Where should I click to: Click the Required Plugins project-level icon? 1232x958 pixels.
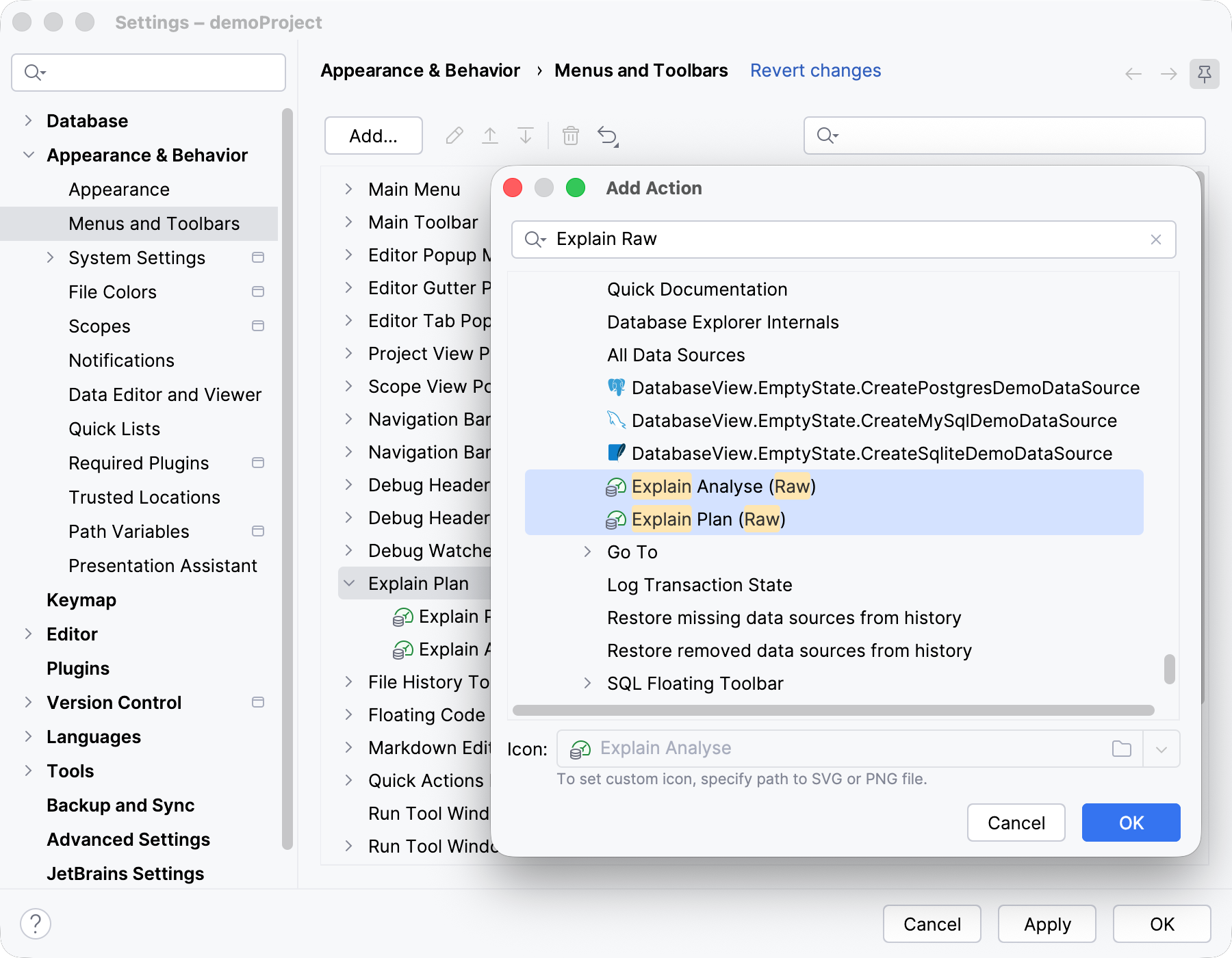(x=258, y=463)
